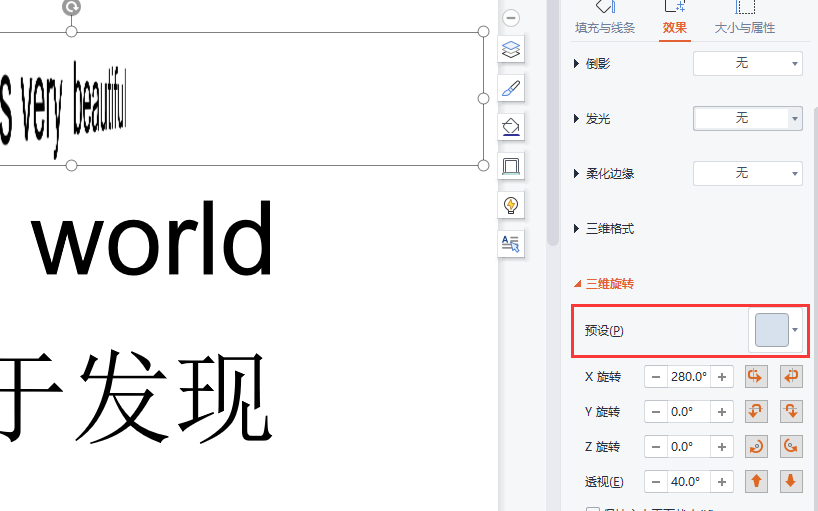The width and height of the screenshot is (818, 511).
Task: Click the Z 旋转 field showing 0.0°
Action: (689, 446)
